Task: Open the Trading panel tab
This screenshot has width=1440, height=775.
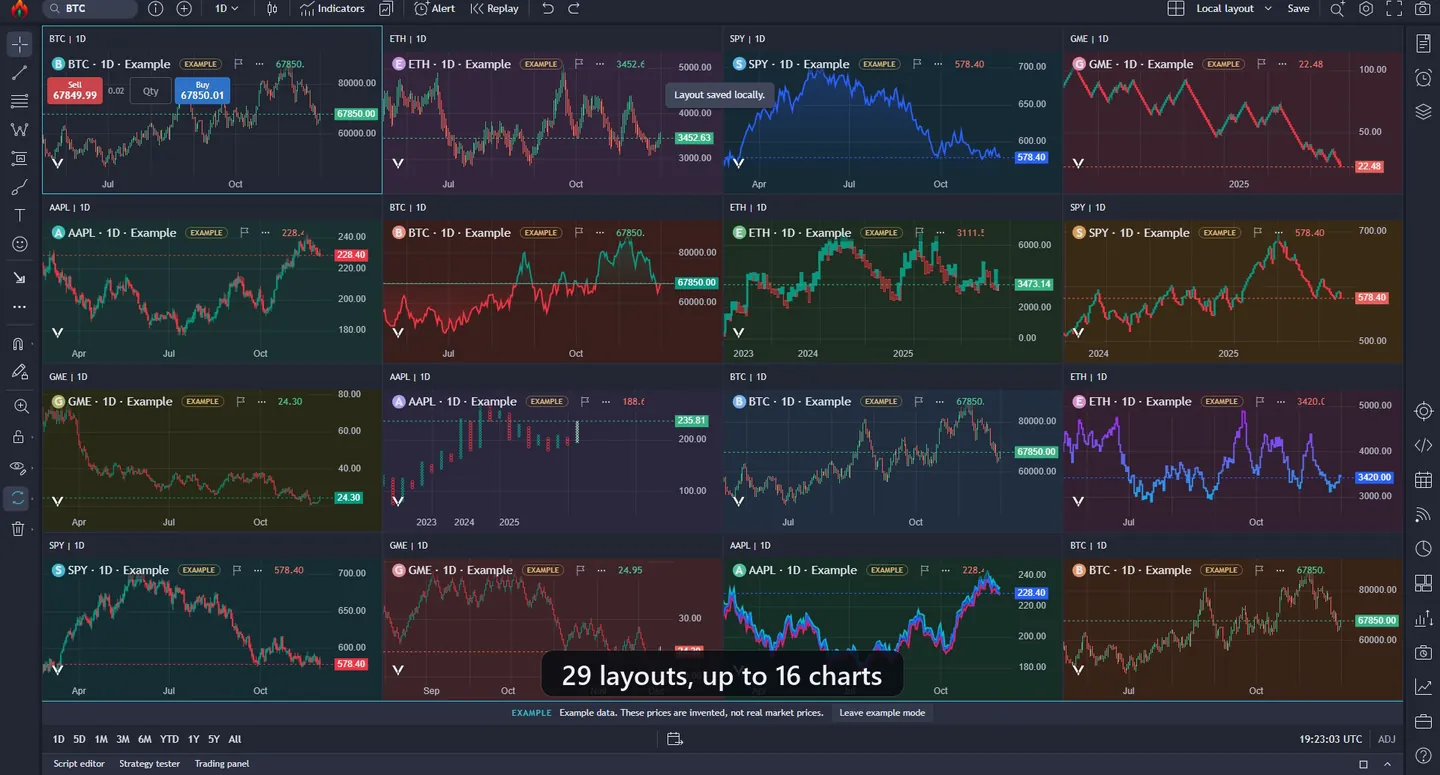Action: [222, 764]
